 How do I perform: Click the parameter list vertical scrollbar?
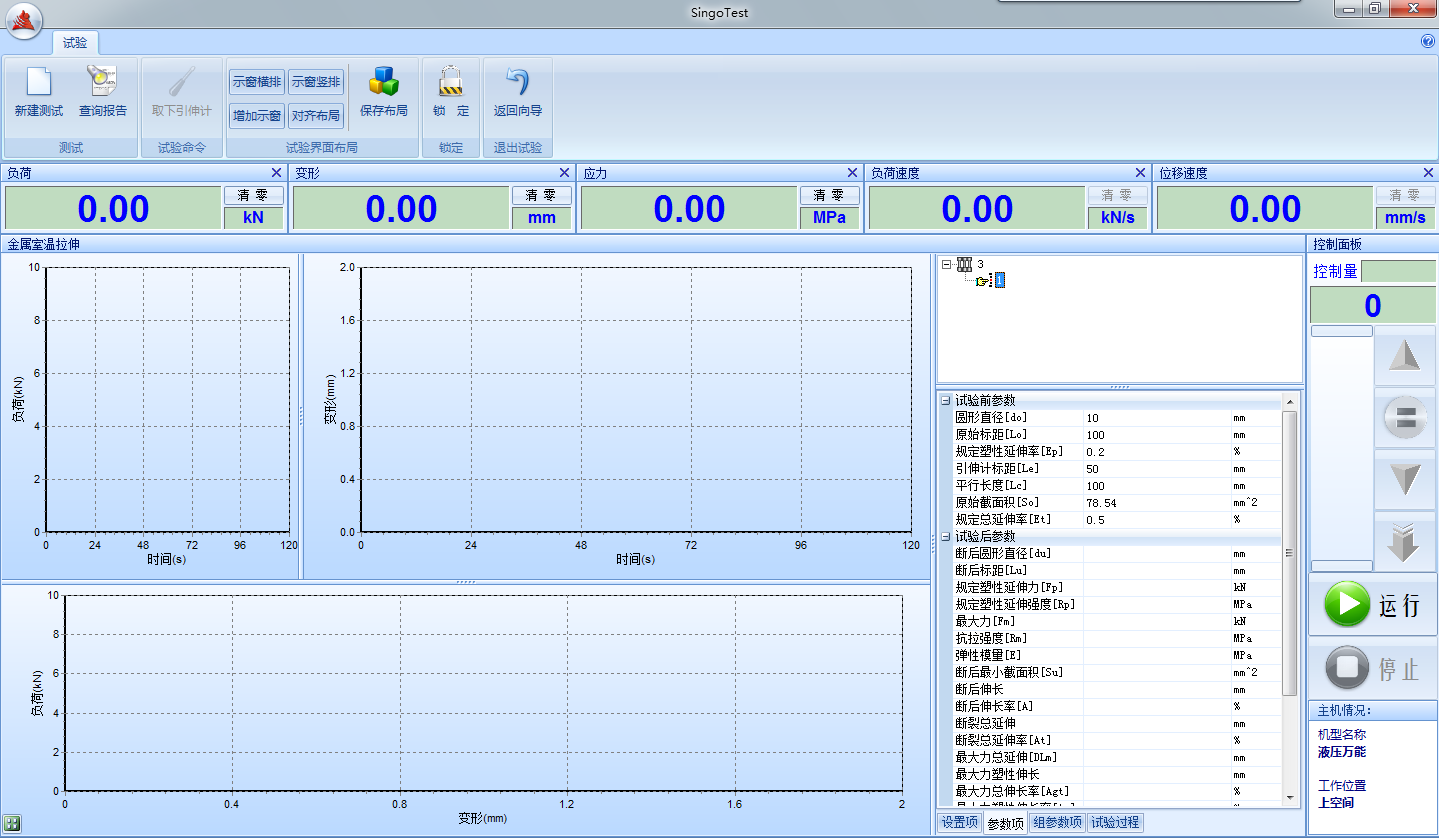coord(1289,553)
